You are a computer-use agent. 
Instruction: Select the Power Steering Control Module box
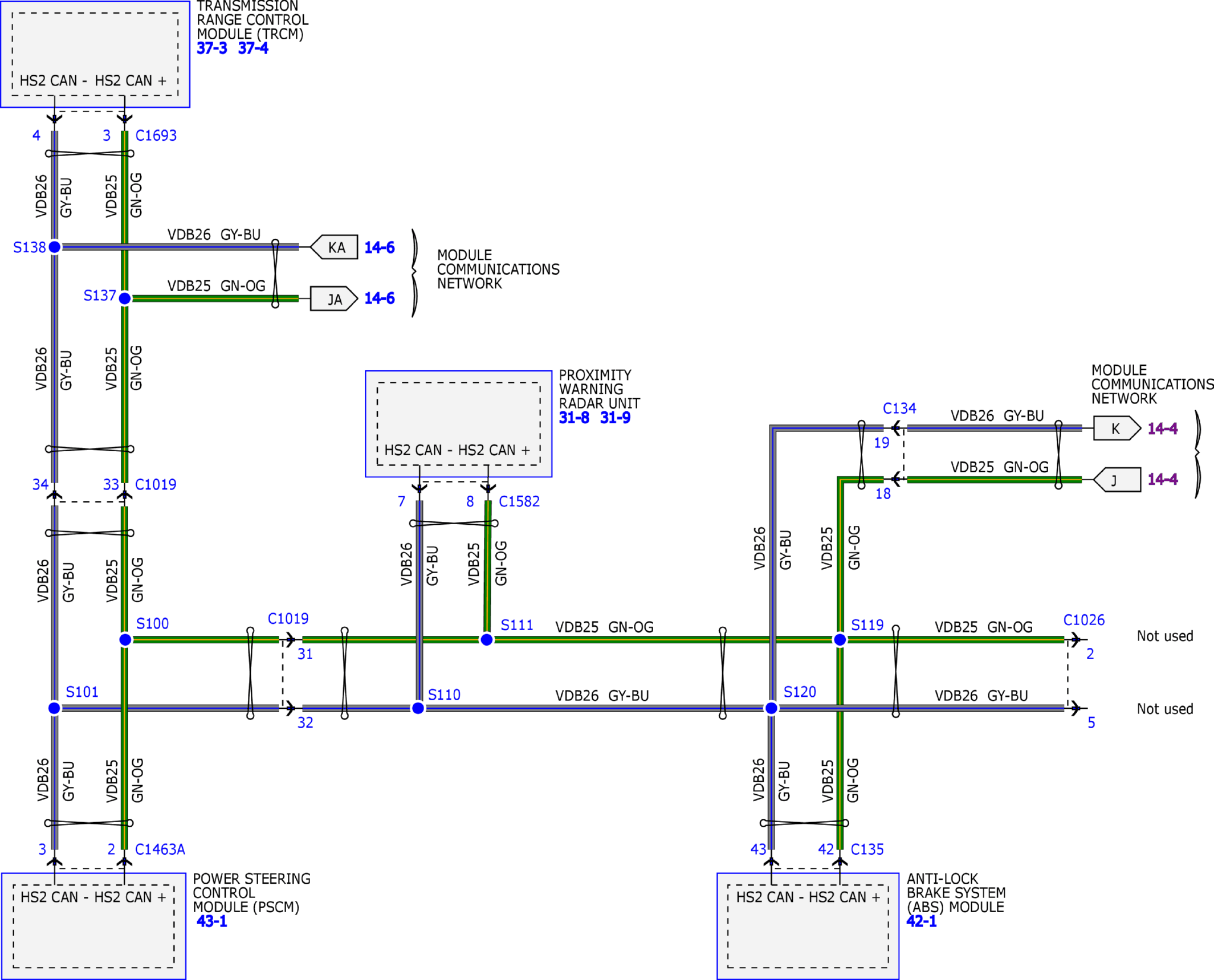[x=94, y=926]
